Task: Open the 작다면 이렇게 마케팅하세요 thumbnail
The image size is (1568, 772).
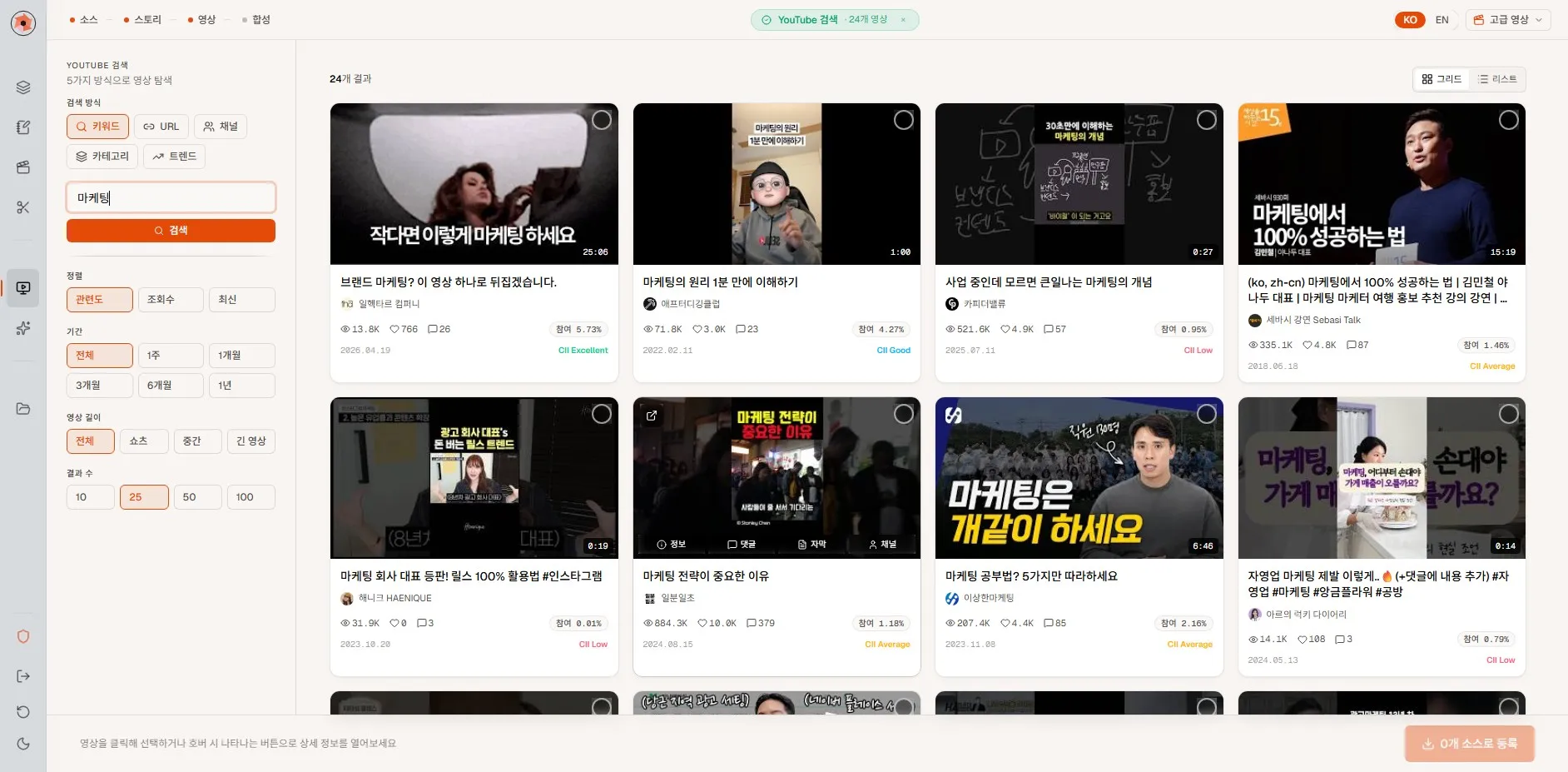Action: coord(474,184)
